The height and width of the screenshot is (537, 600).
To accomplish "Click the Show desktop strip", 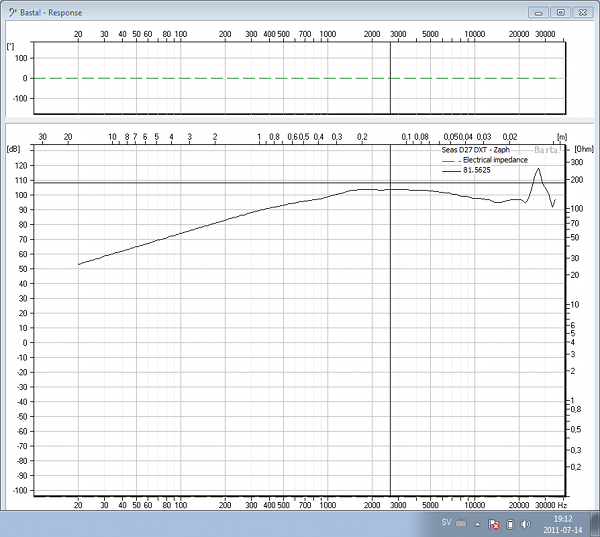I will click(596, 524).
